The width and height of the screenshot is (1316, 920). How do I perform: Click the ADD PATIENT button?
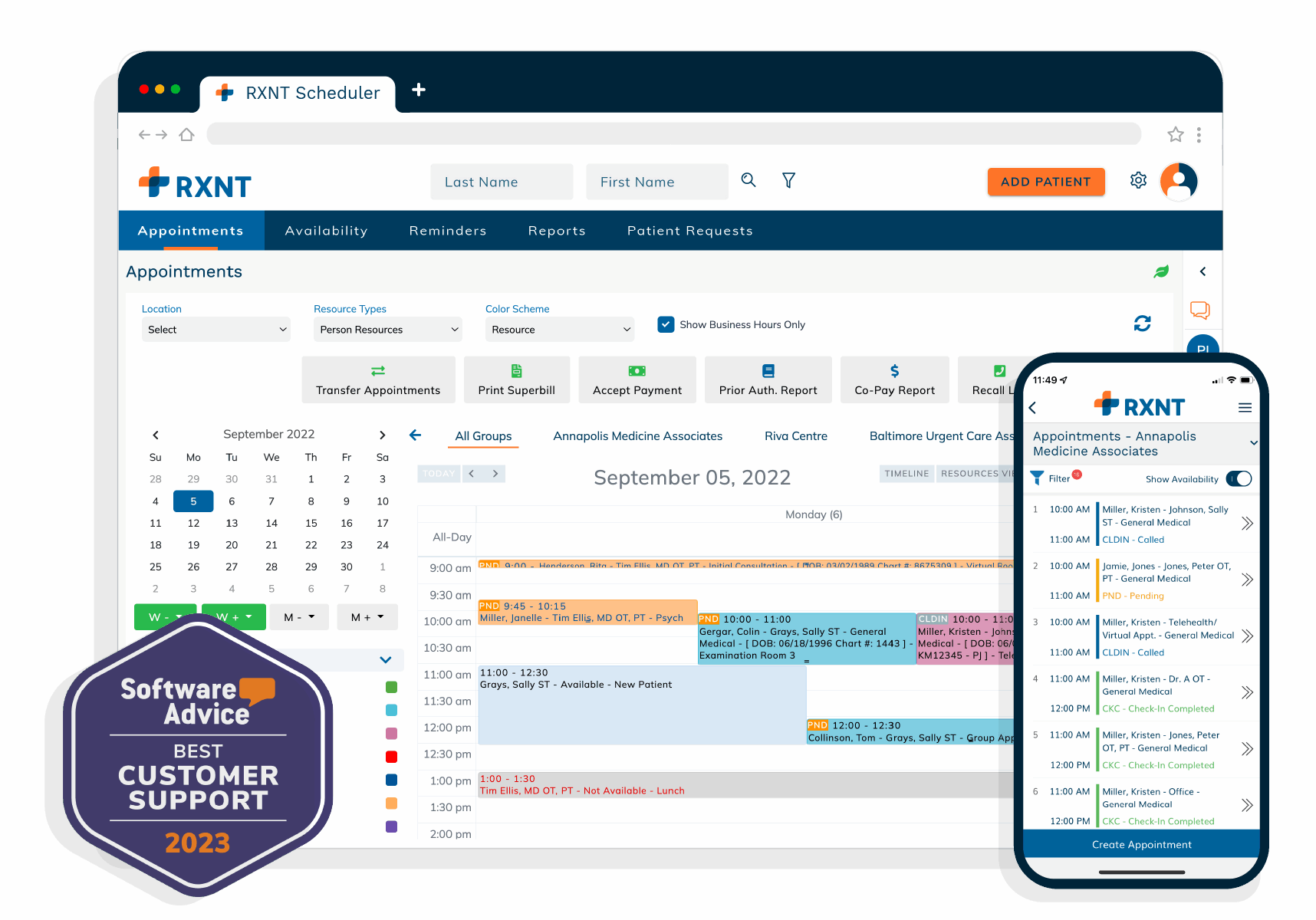point(1045,182)
